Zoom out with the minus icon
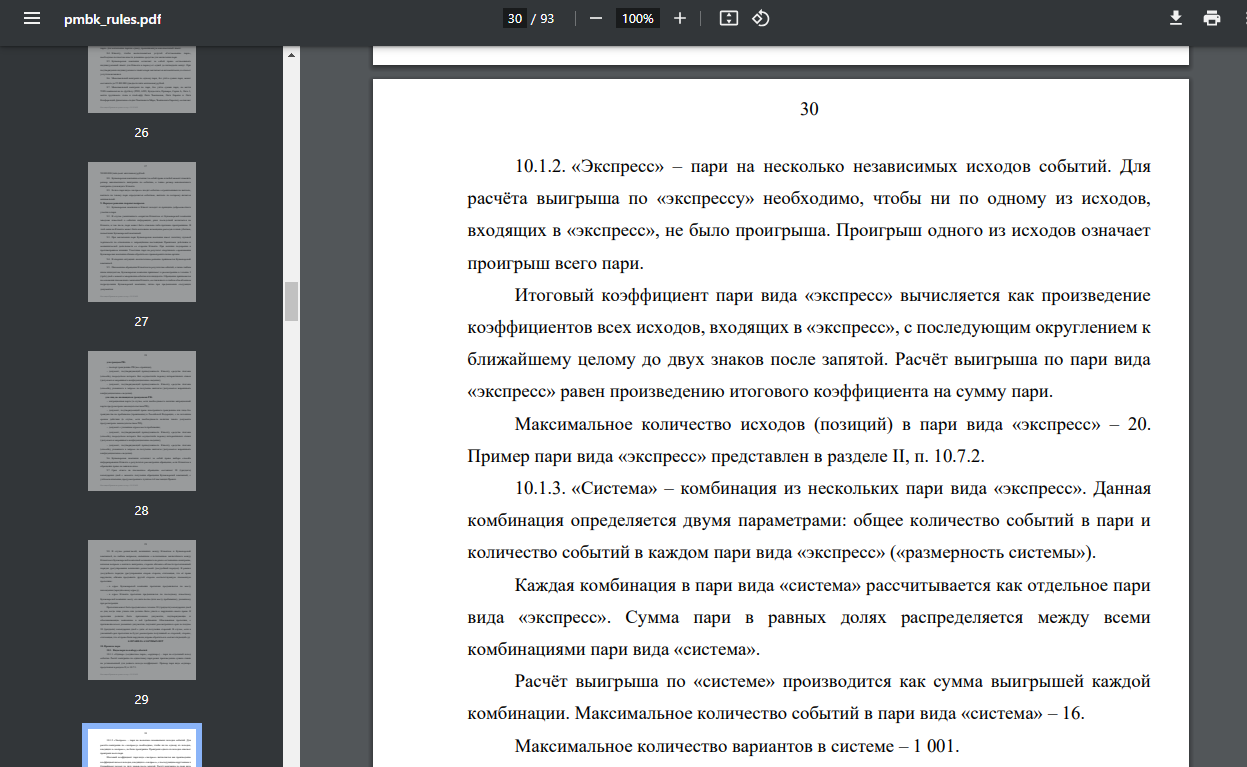1247x767 pixels. point(596,18)
